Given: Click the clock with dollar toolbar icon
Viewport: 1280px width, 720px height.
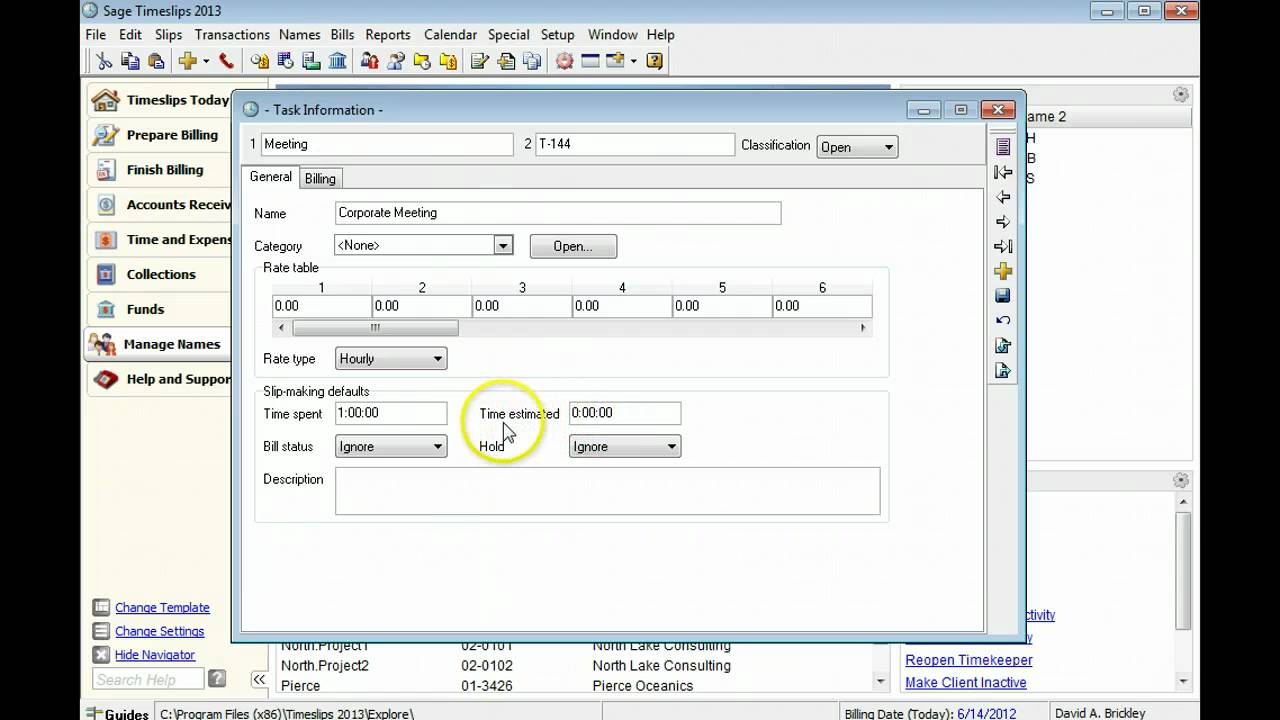Looking at the screenshot, I should [259, 61].
